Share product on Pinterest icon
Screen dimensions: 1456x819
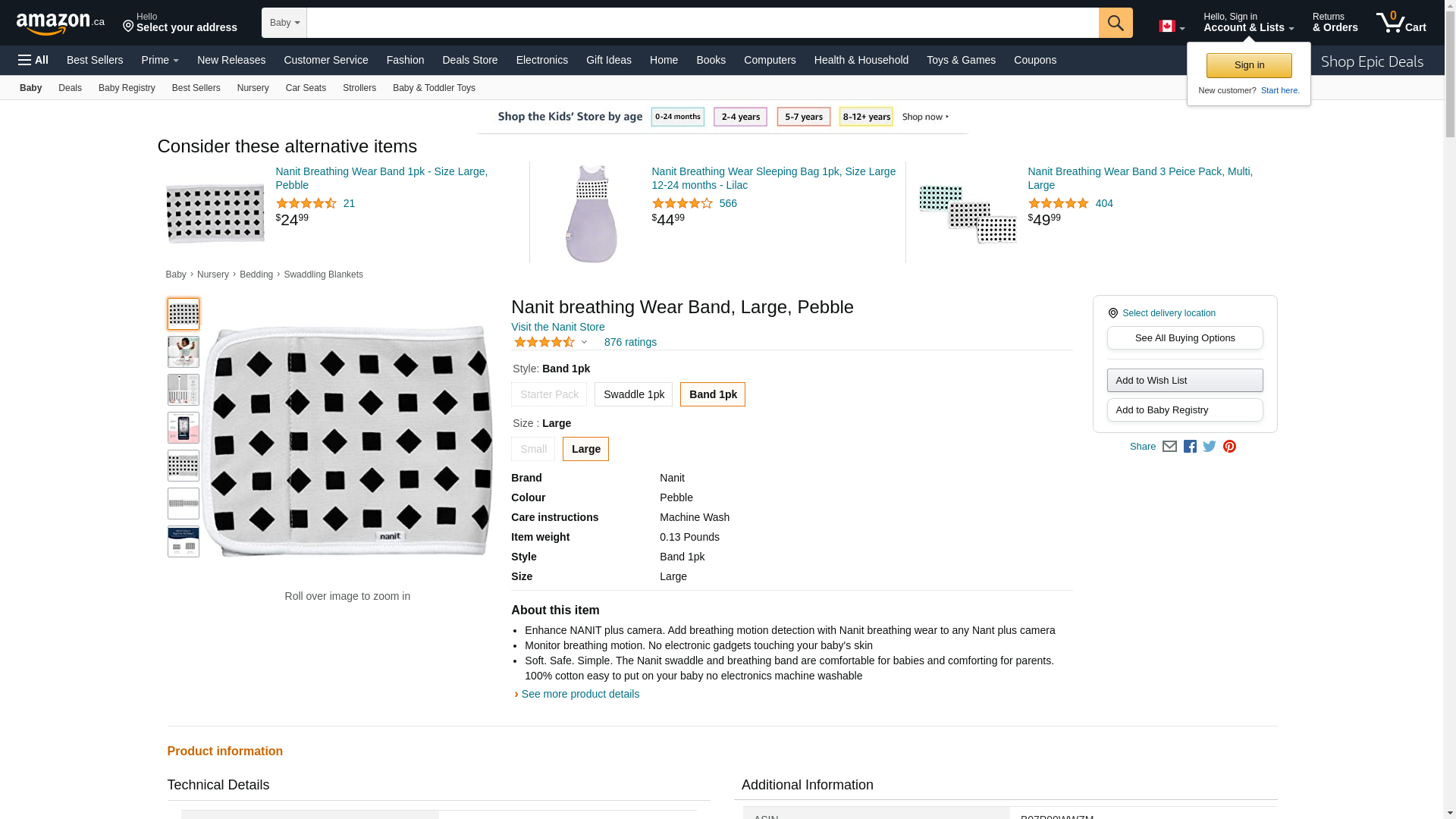tap(1229, 447)
